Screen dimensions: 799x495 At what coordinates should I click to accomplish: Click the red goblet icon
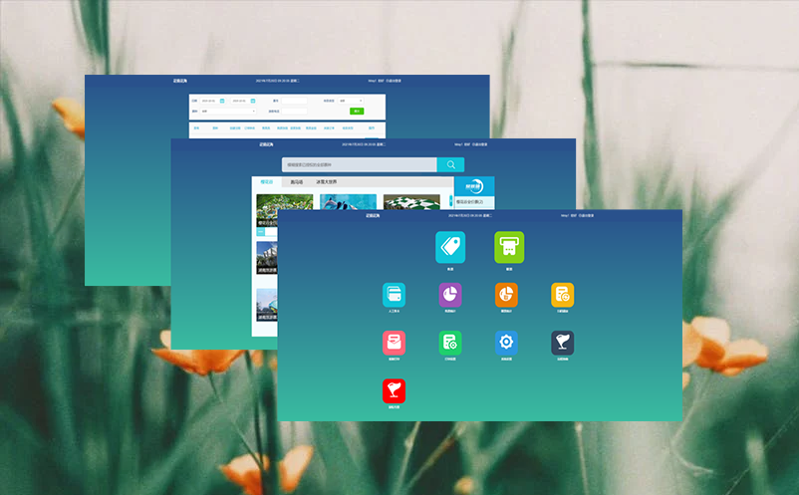click(x=394, y=391)
